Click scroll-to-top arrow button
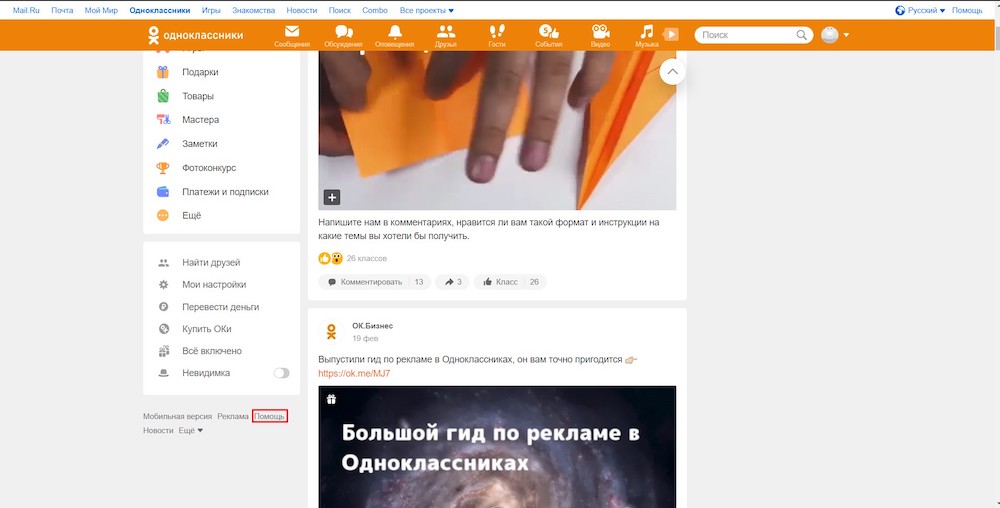The image size is (1000, 508). pos(672,72)
